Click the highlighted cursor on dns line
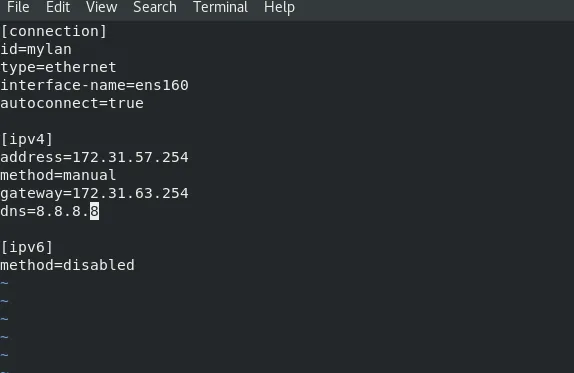This screenshot has height=373, width=574. 94,211
